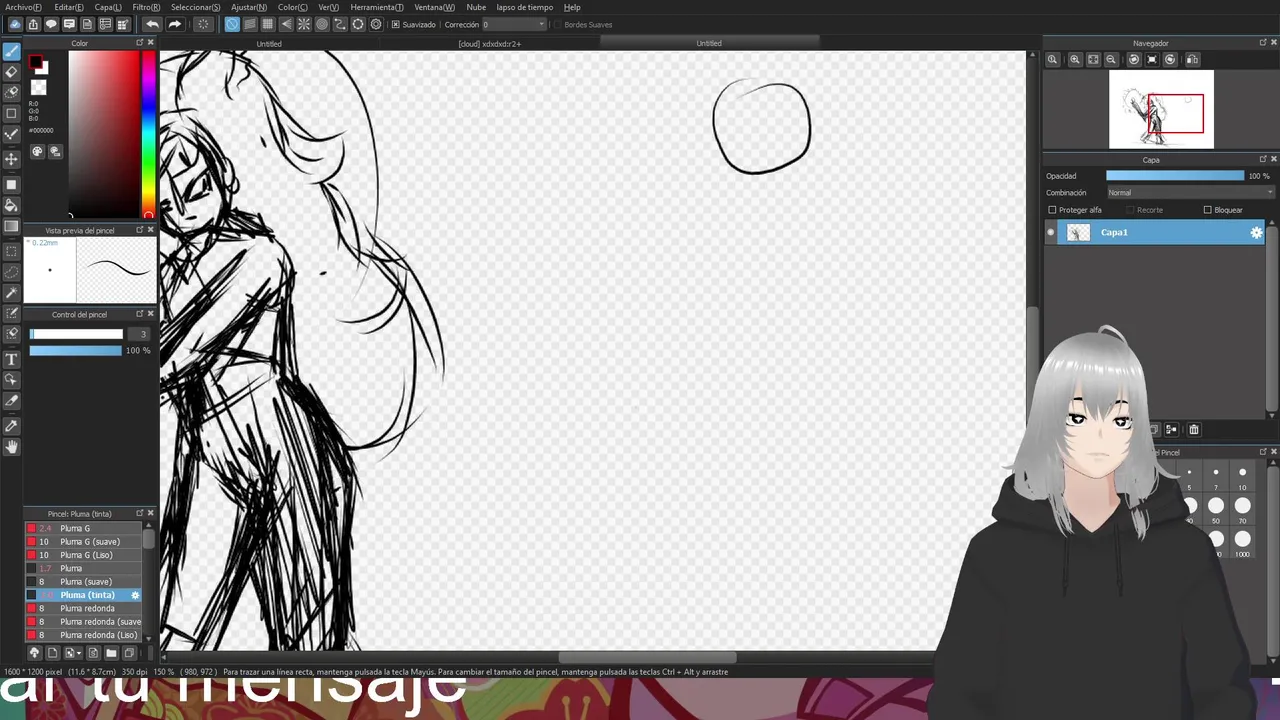Click the Redo arrow in the top toolbar
This screenshot has width=1280, height=720.
(174, 24)
